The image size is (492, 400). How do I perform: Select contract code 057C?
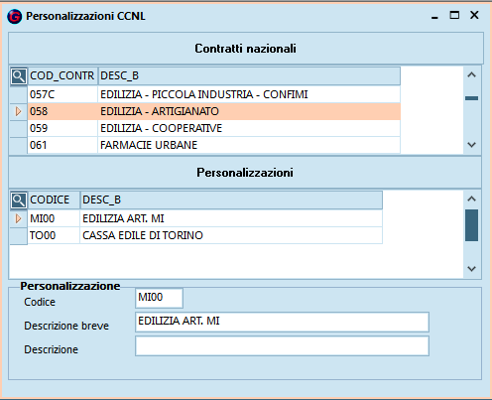tap(62, 94)
